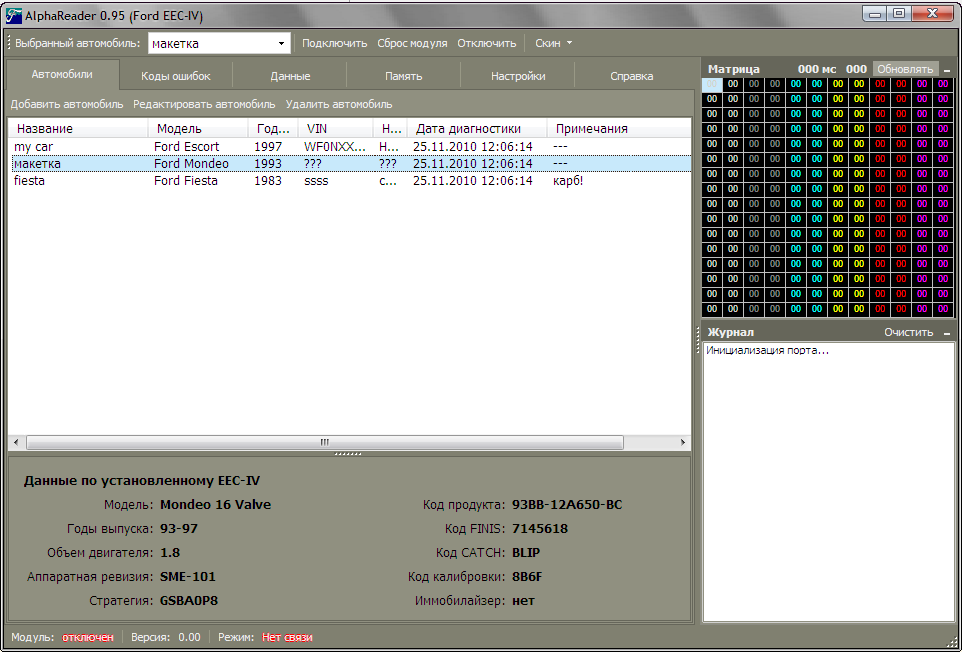The image size is (962, 652).
Task: Click the AlphaReader application icon in title bar
Action: (13, 13)
